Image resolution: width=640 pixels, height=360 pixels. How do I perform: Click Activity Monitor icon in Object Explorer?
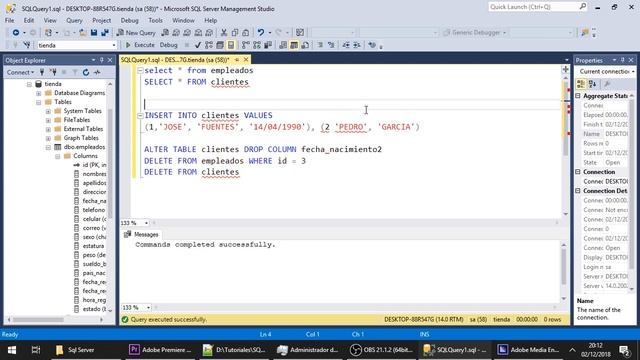click(97, 72)
